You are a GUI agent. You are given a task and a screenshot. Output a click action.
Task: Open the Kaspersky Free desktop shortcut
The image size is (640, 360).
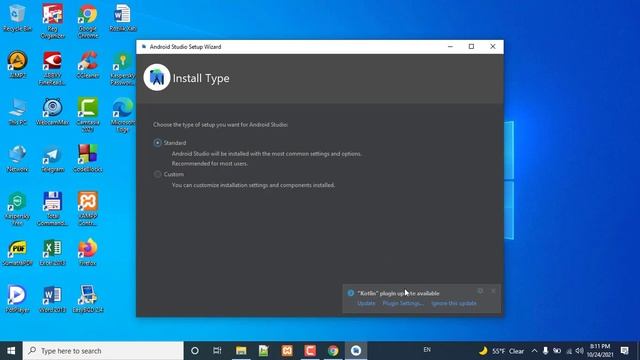coord(17,209)
